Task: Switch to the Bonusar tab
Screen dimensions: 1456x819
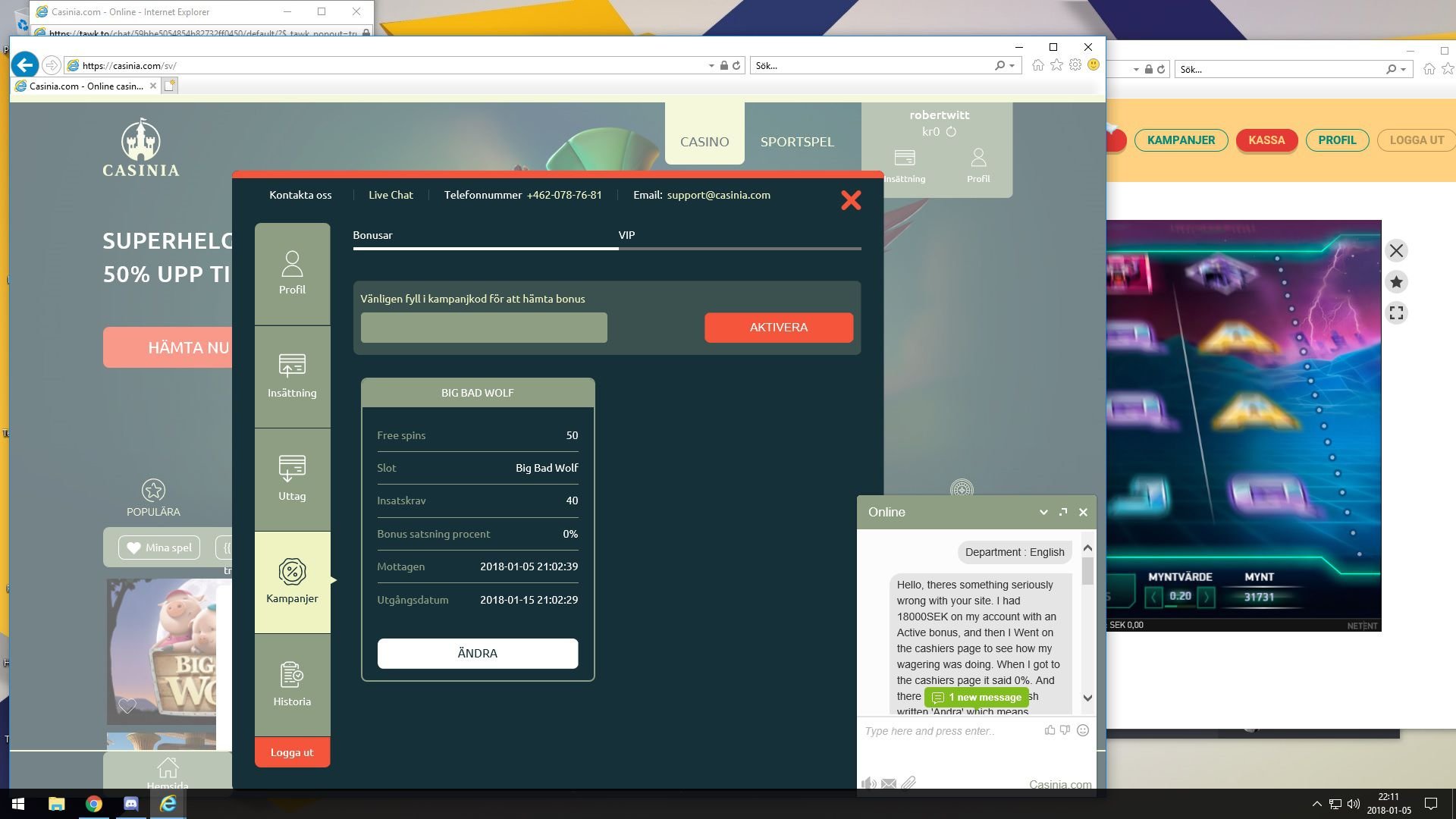Action: [x=372, y=235]
